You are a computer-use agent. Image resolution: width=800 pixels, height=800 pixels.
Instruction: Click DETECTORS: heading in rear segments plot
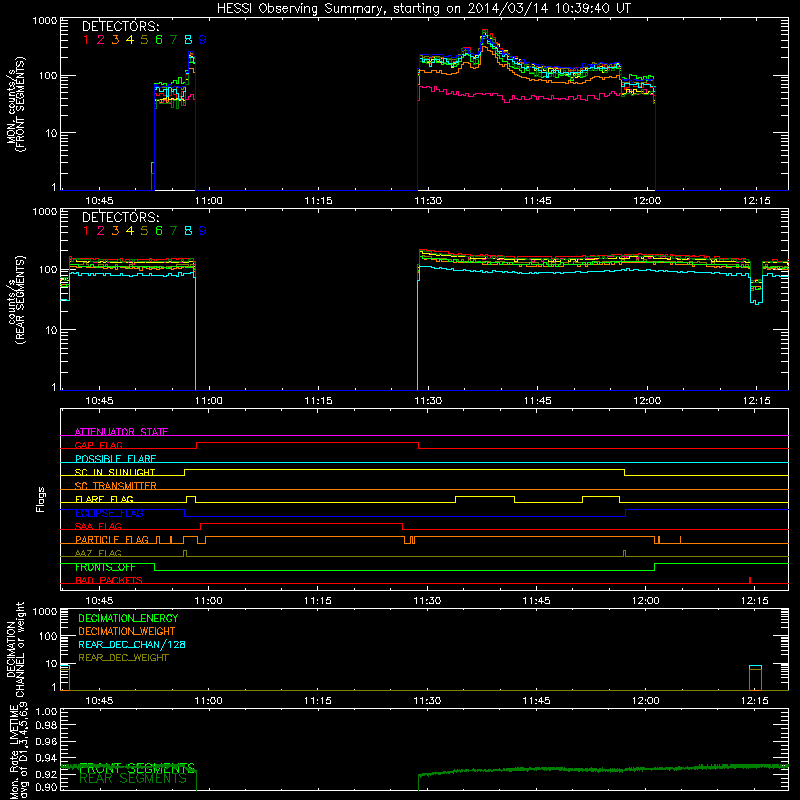120,217
